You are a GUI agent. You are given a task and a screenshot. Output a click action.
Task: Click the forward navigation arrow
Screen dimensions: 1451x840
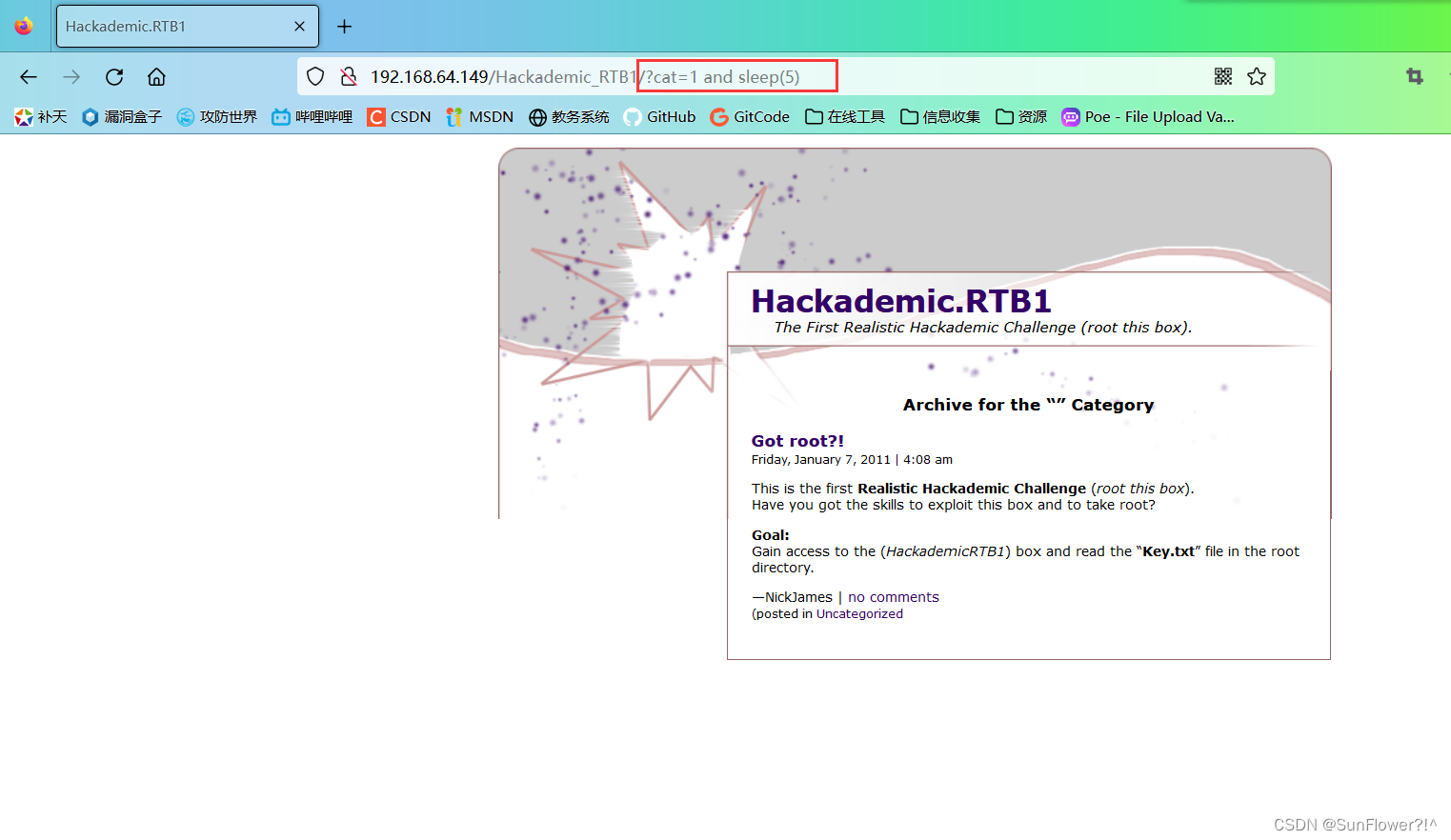[x=71, y=76]
